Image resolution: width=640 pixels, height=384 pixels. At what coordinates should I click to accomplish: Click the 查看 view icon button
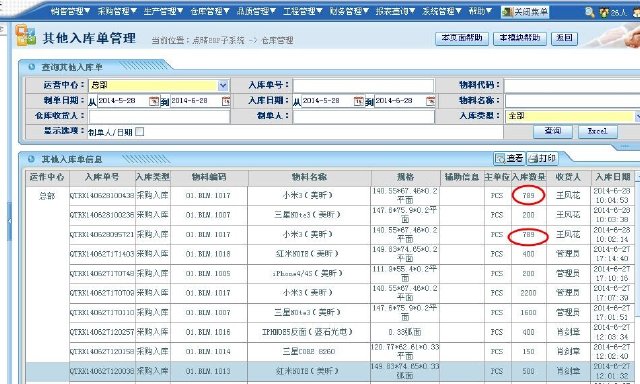(x=509, y=158)
